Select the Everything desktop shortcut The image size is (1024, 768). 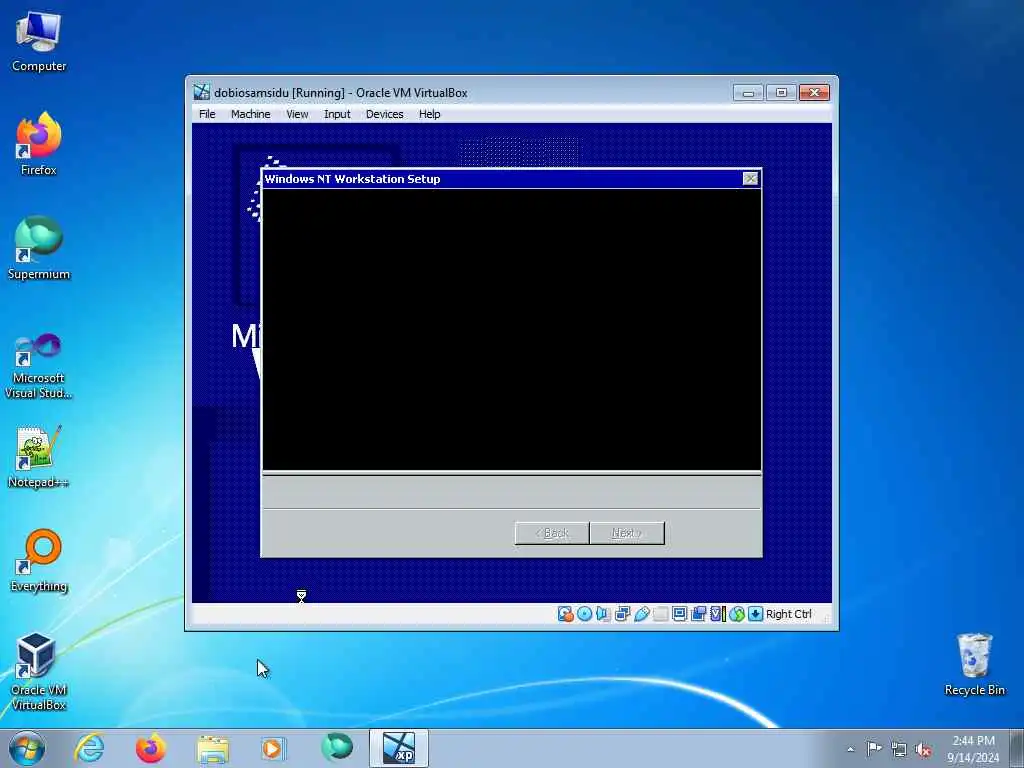pyautogui.click(x=39, y=561)
